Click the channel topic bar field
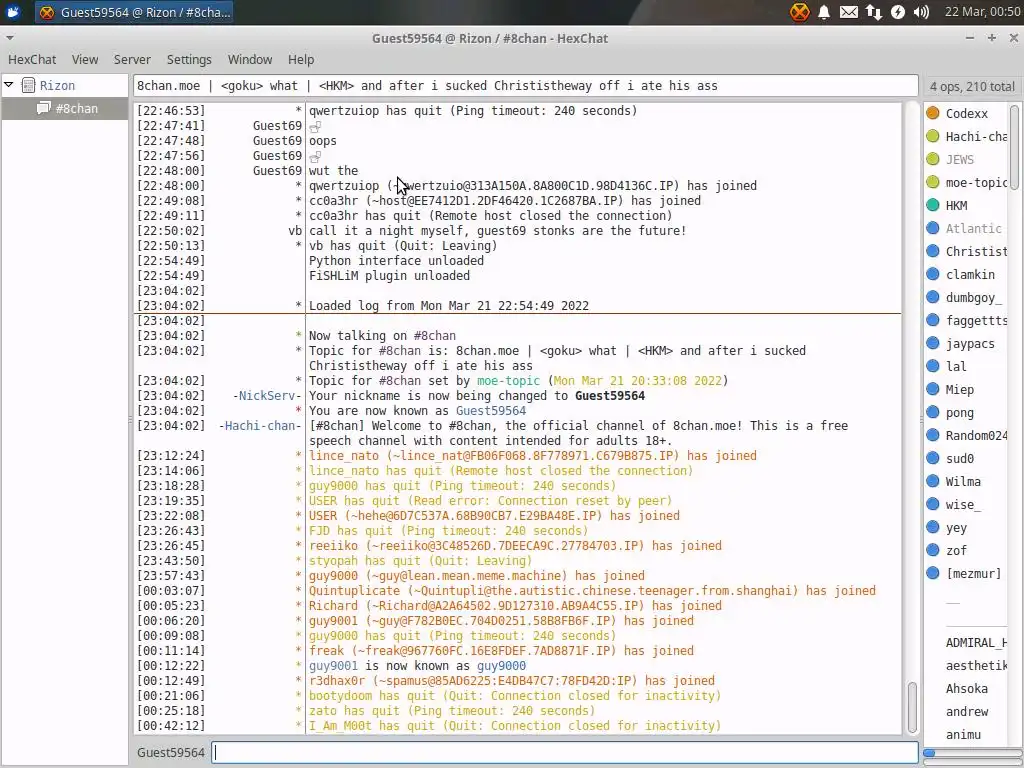Screen dimensions: 1024x768 (x=526, y=86)
